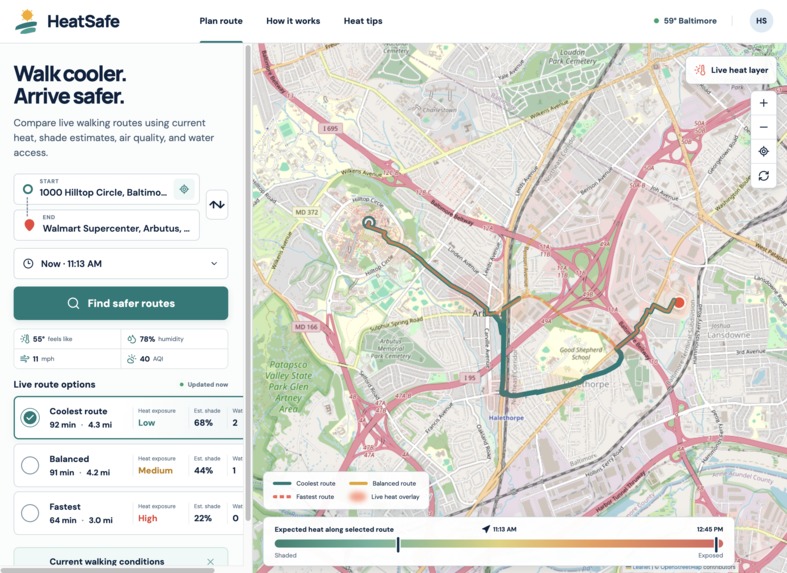The image size is (787, 573).
Task: Click the Live heat overlay legend entry
Action: (384, 497)
